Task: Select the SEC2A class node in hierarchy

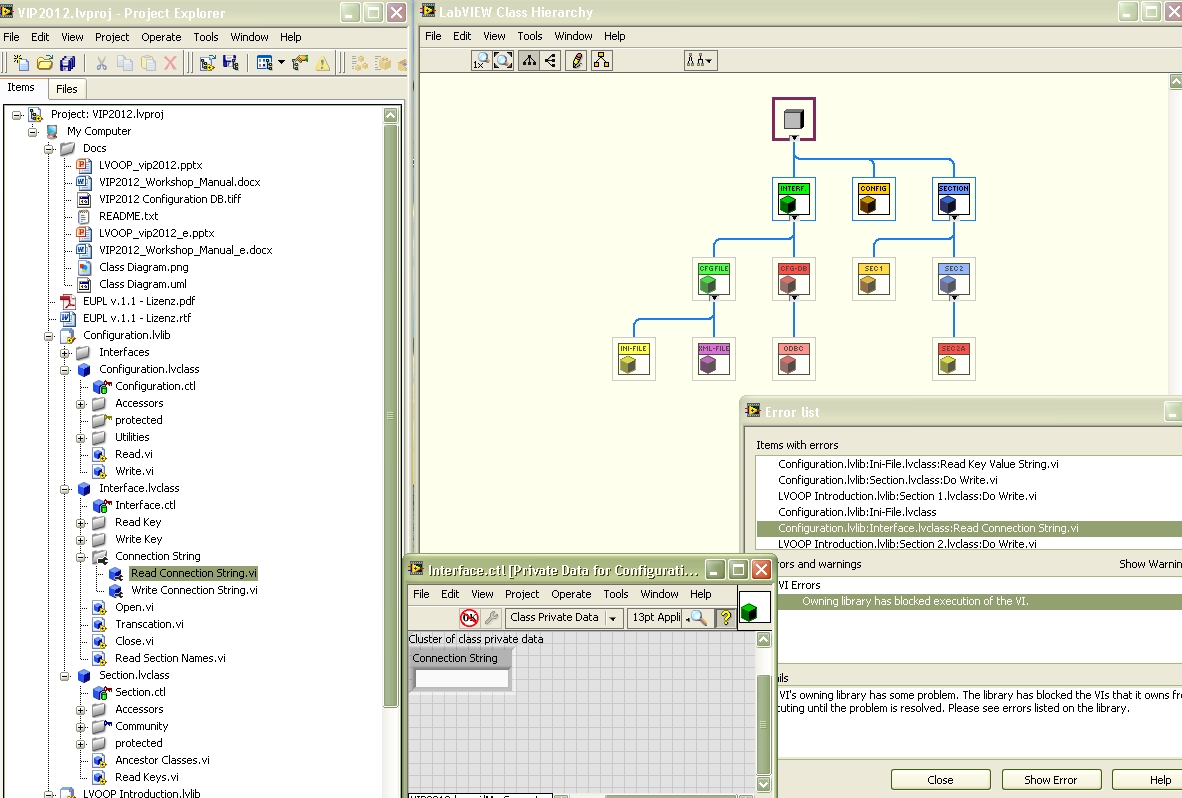Action: 954,359
